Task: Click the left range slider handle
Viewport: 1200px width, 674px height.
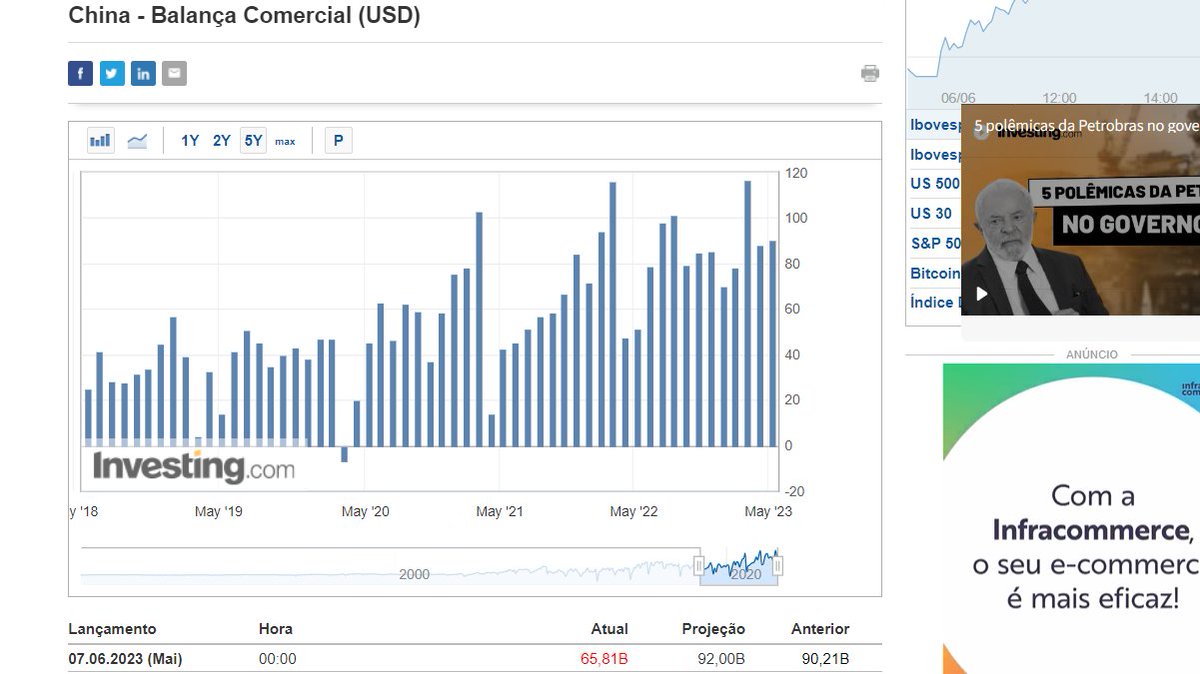Action: [x=700, y=567]
